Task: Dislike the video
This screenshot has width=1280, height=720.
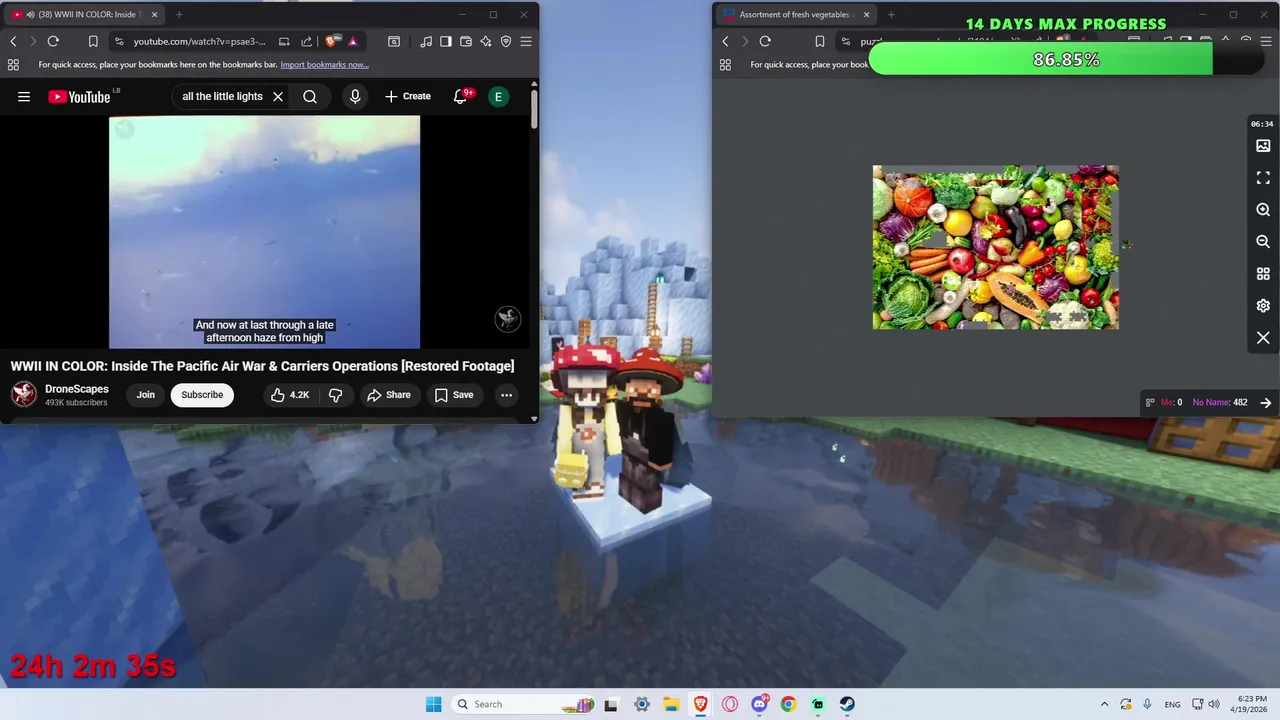Action: (x=336, y=395)
